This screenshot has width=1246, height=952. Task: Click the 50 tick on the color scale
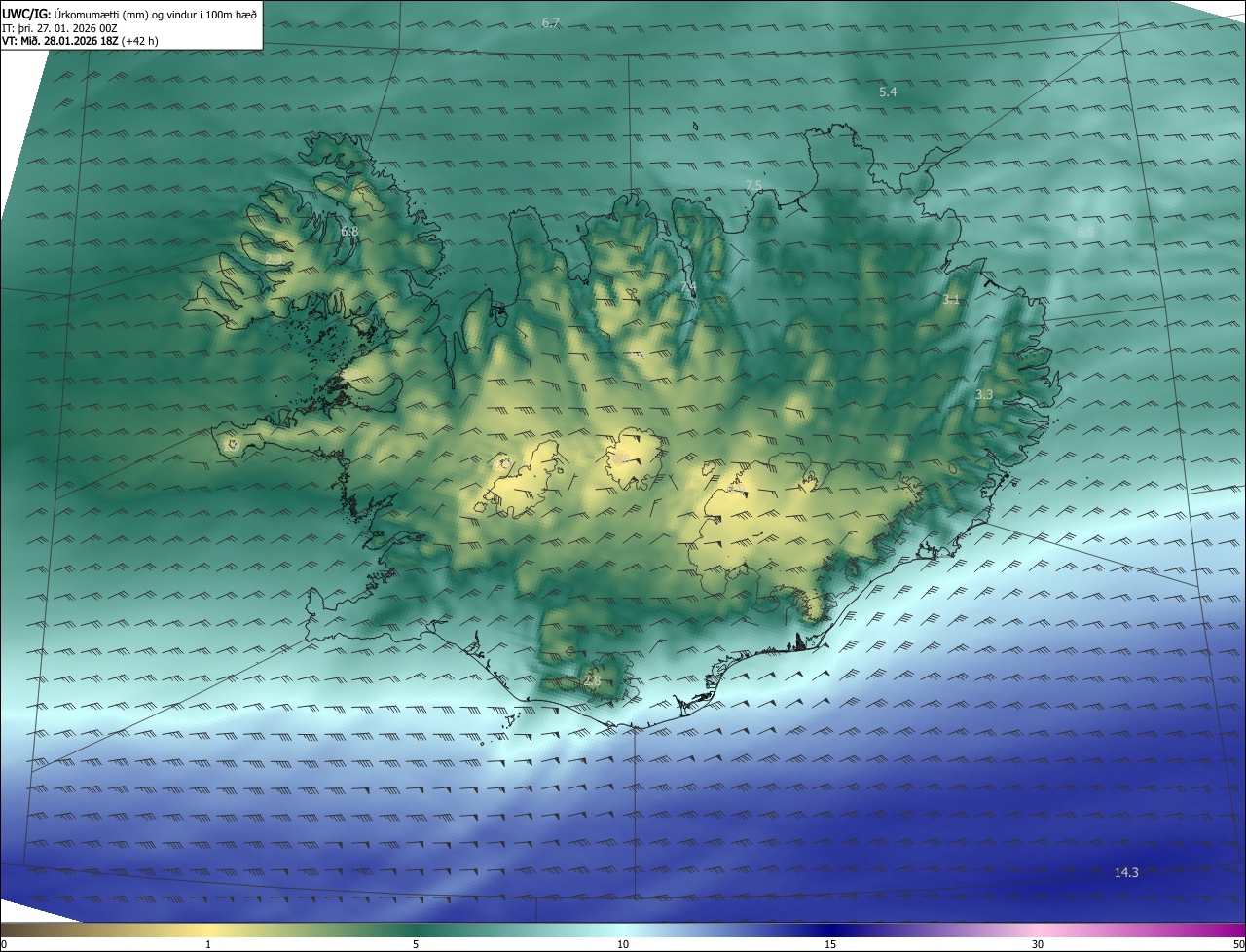pyautogui.click(x=1238, y=944)
